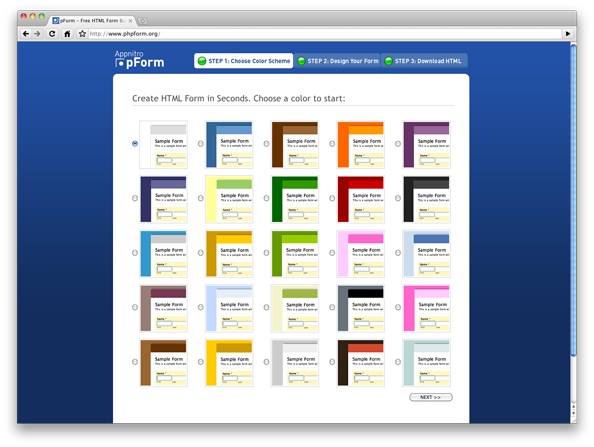Open Step 2: Design Your Form tab
594x447 pixels.
tap(338, 61)
